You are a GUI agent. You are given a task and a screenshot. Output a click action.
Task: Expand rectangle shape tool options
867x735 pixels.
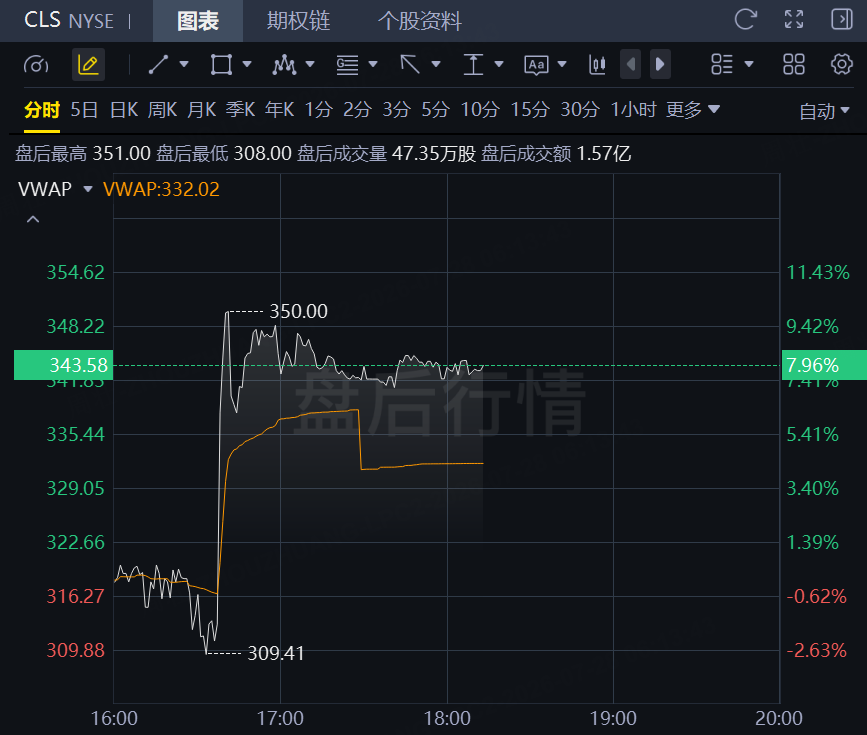coord(247,64)
